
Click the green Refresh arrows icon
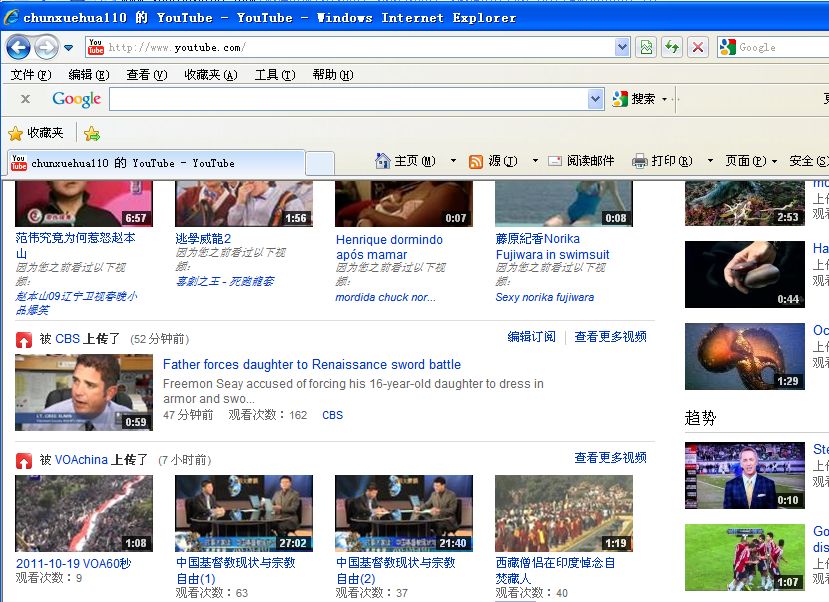[x=672, y=48]
